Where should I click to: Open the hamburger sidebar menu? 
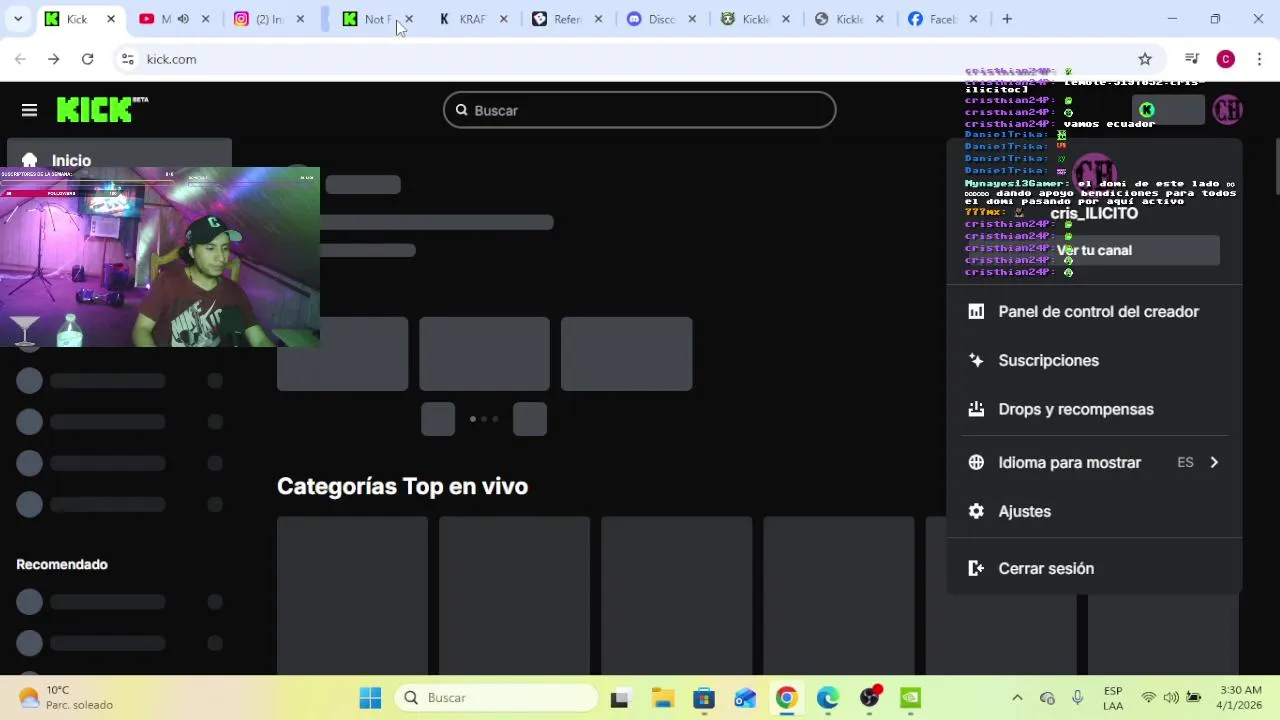point(29,110)
